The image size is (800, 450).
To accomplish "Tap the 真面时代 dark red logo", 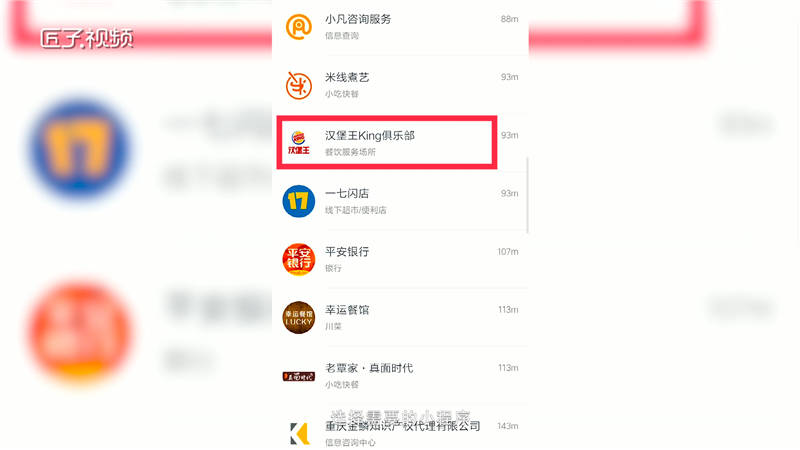I will [298, 377].
